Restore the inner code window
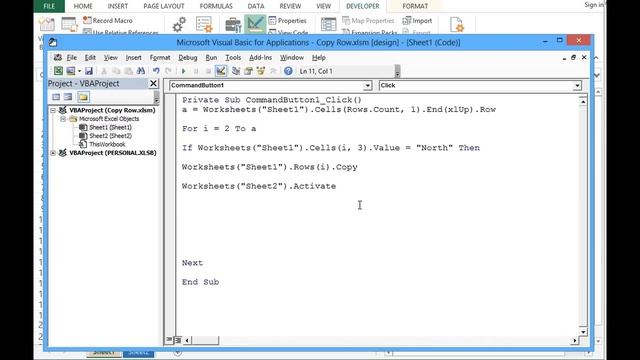Viewport: 640px width, 360px height. click(573, 58)
